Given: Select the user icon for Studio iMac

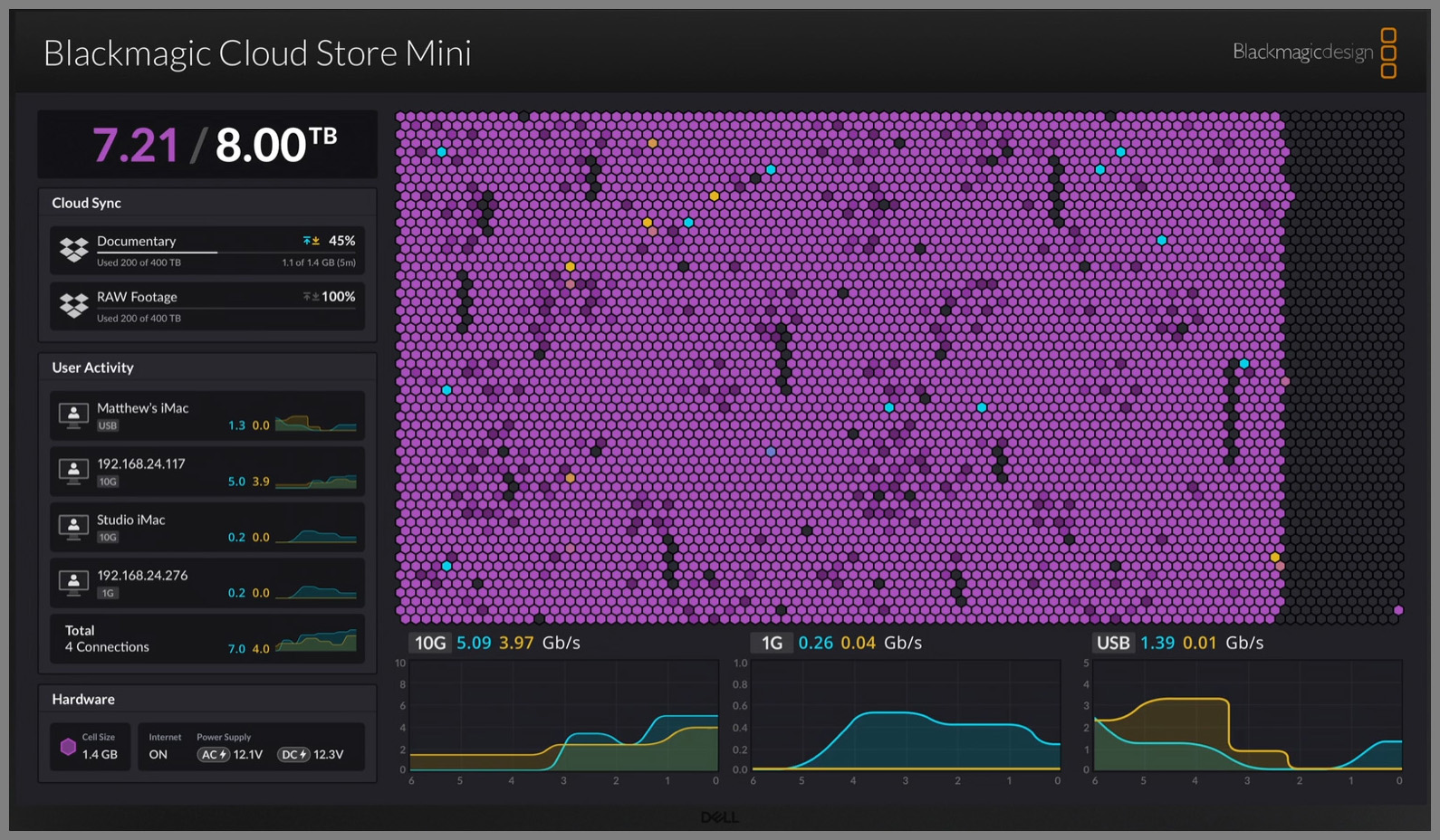Looking at the screenshot, I should point(73,527).
